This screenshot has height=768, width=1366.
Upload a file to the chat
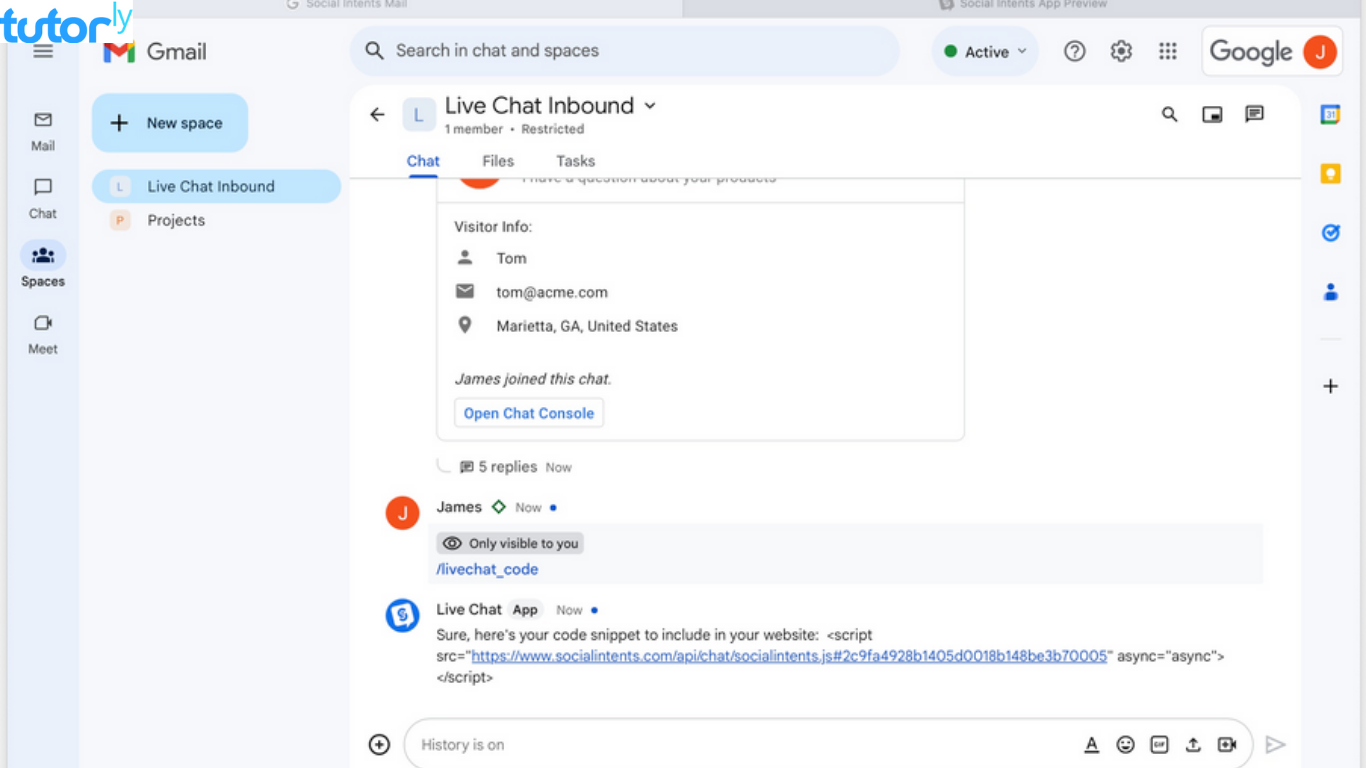point(1193,744)
